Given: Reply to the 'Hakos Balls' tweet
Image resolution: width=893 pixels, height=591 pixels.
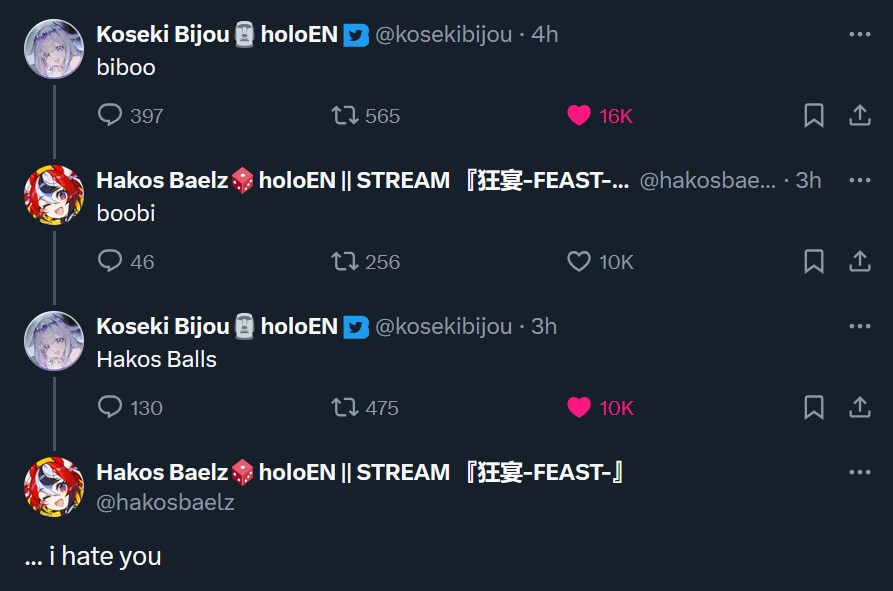Looking at the screenshot, I should (x=110, y=407).
